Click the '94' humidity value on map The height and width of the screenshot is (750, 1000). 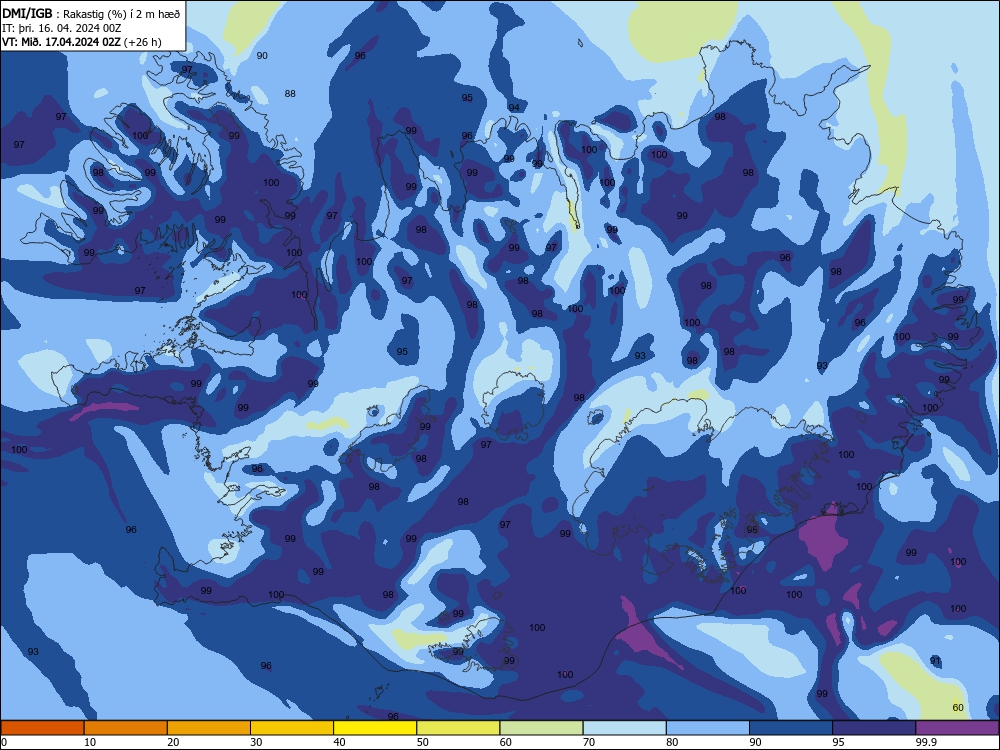(514, 107)
